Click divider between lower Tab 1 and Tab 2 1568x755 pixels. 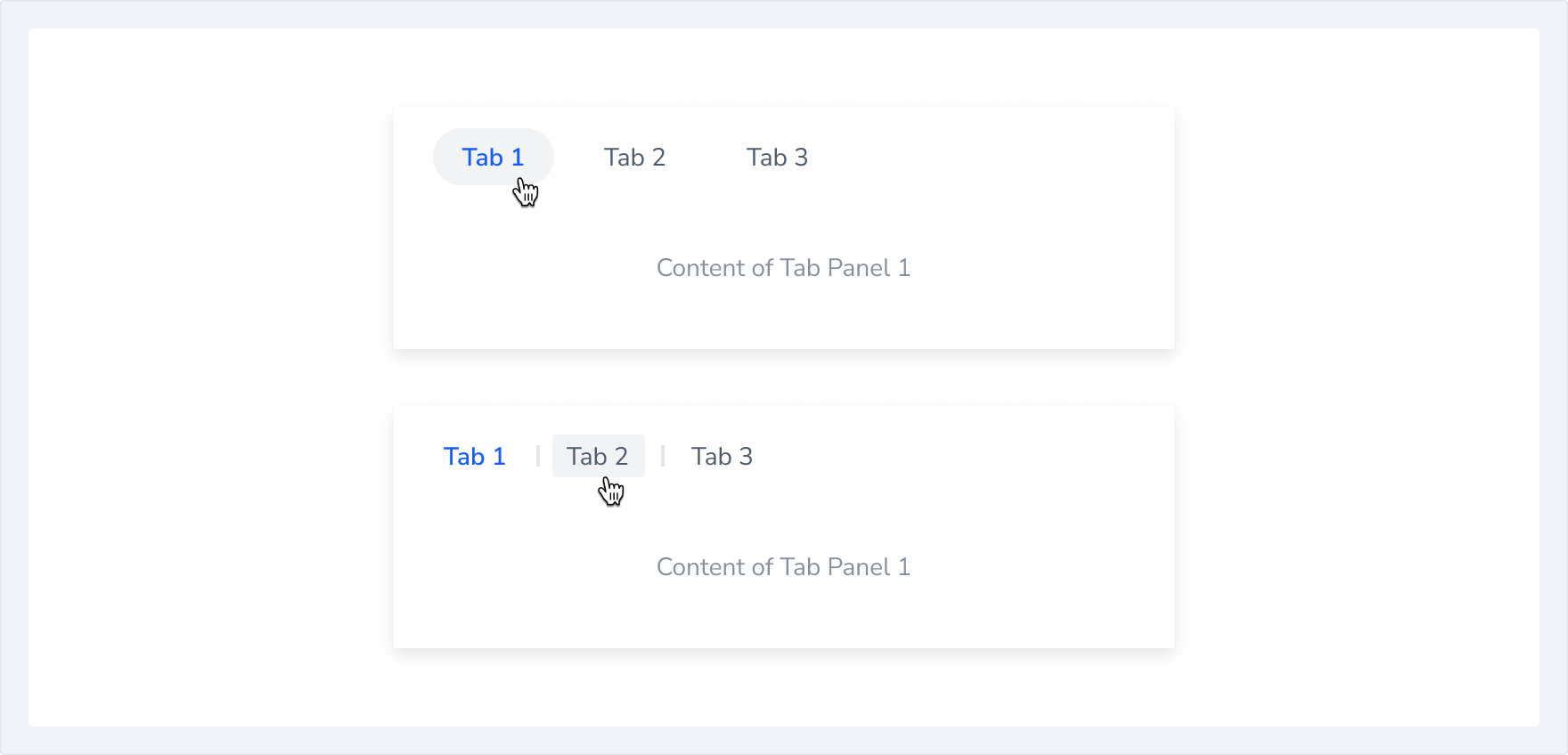click(538, 457)
